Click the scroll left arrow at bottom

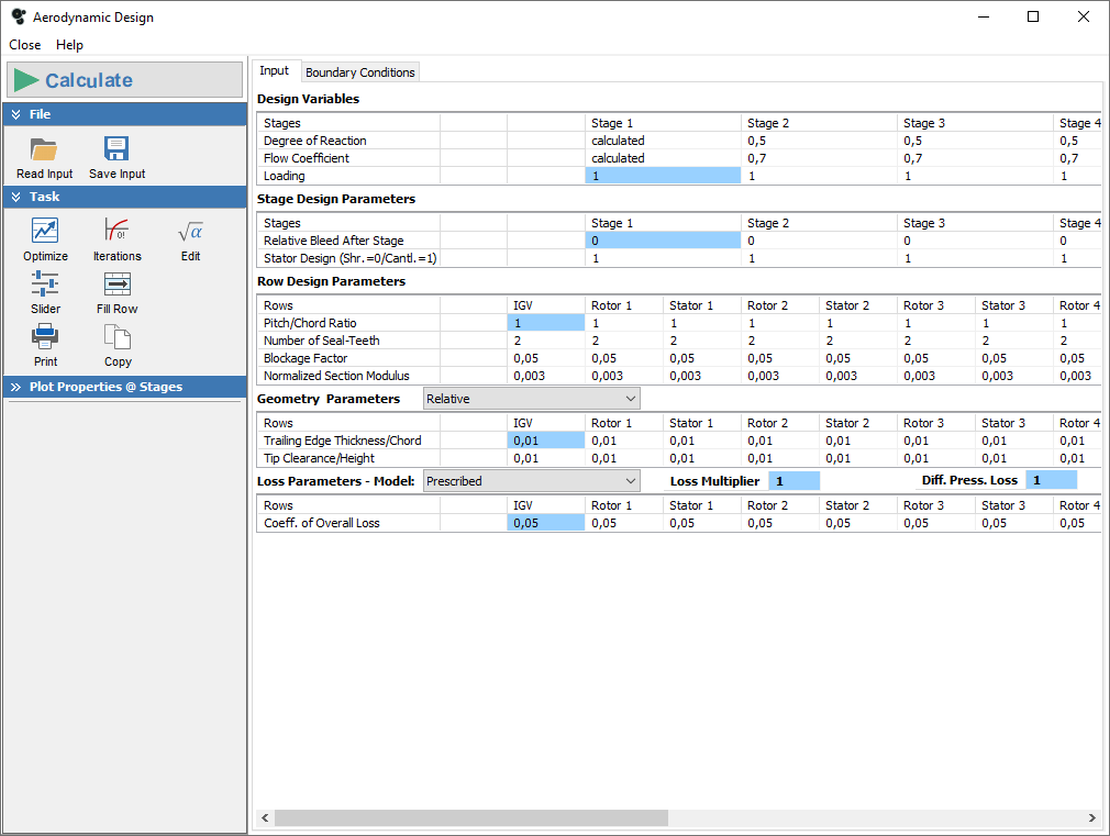click(265, 818)
